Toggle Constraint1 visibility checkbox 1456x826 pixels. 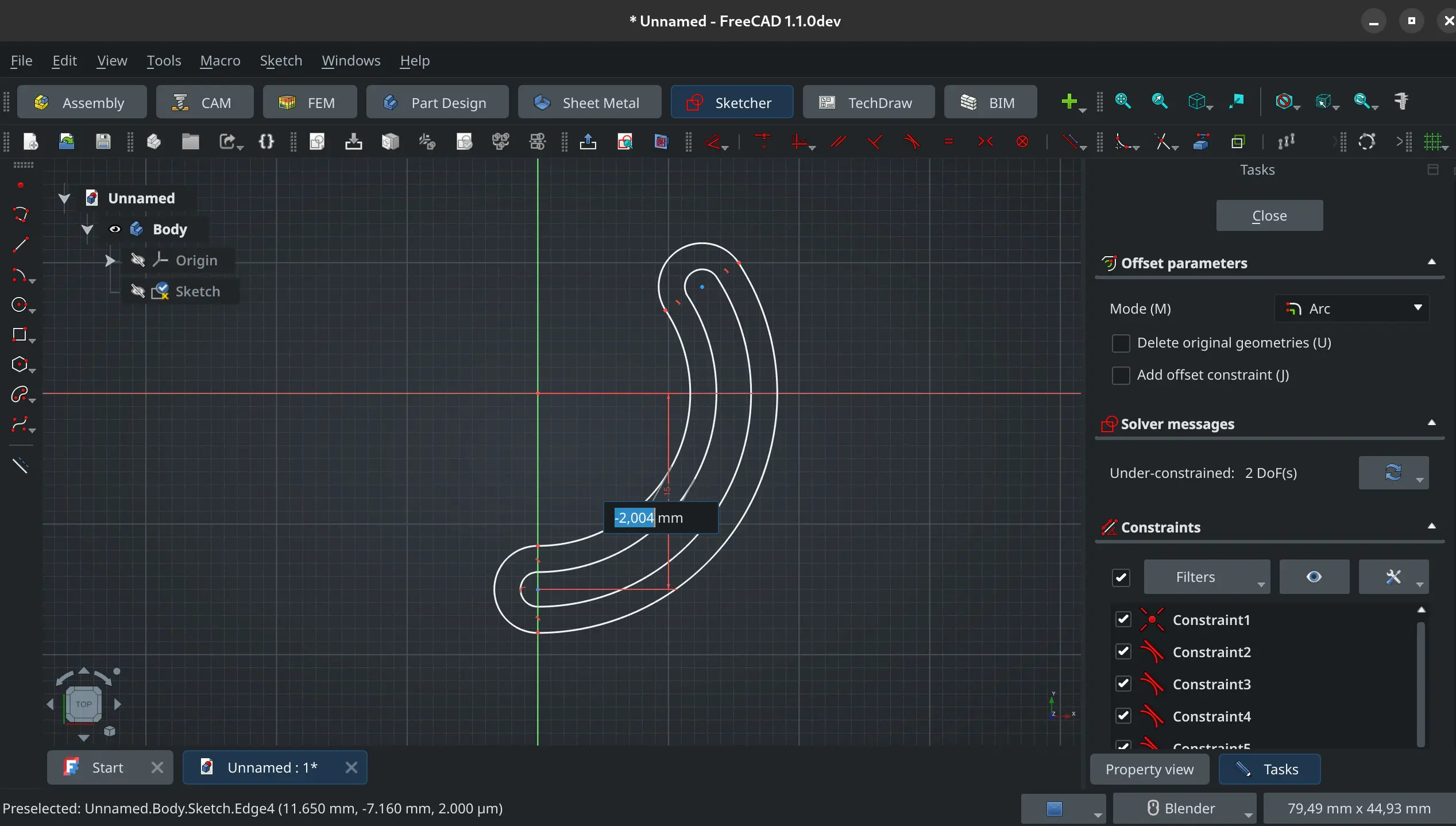1123,619
